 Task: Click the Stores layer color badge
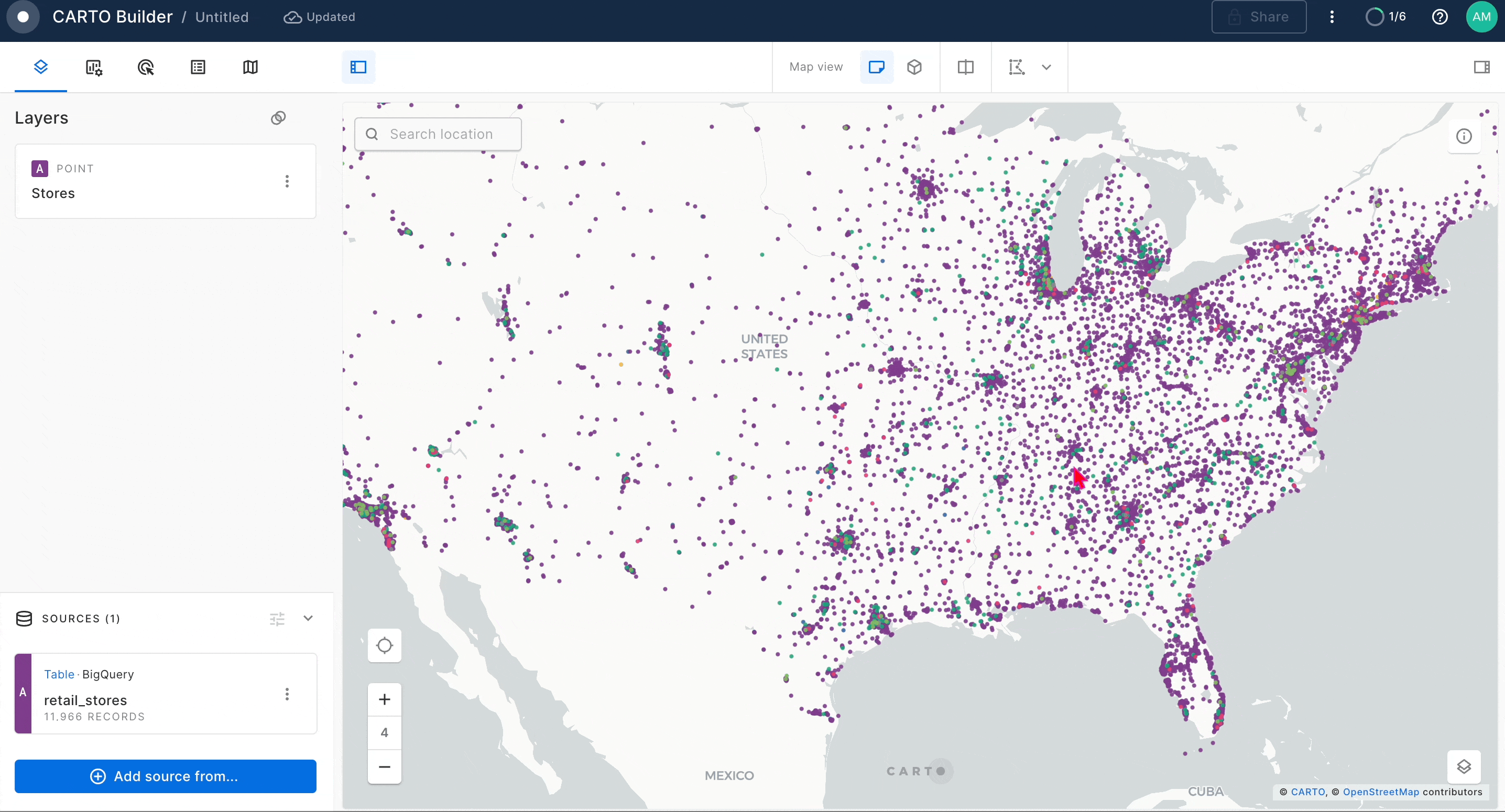click(39, 169)
